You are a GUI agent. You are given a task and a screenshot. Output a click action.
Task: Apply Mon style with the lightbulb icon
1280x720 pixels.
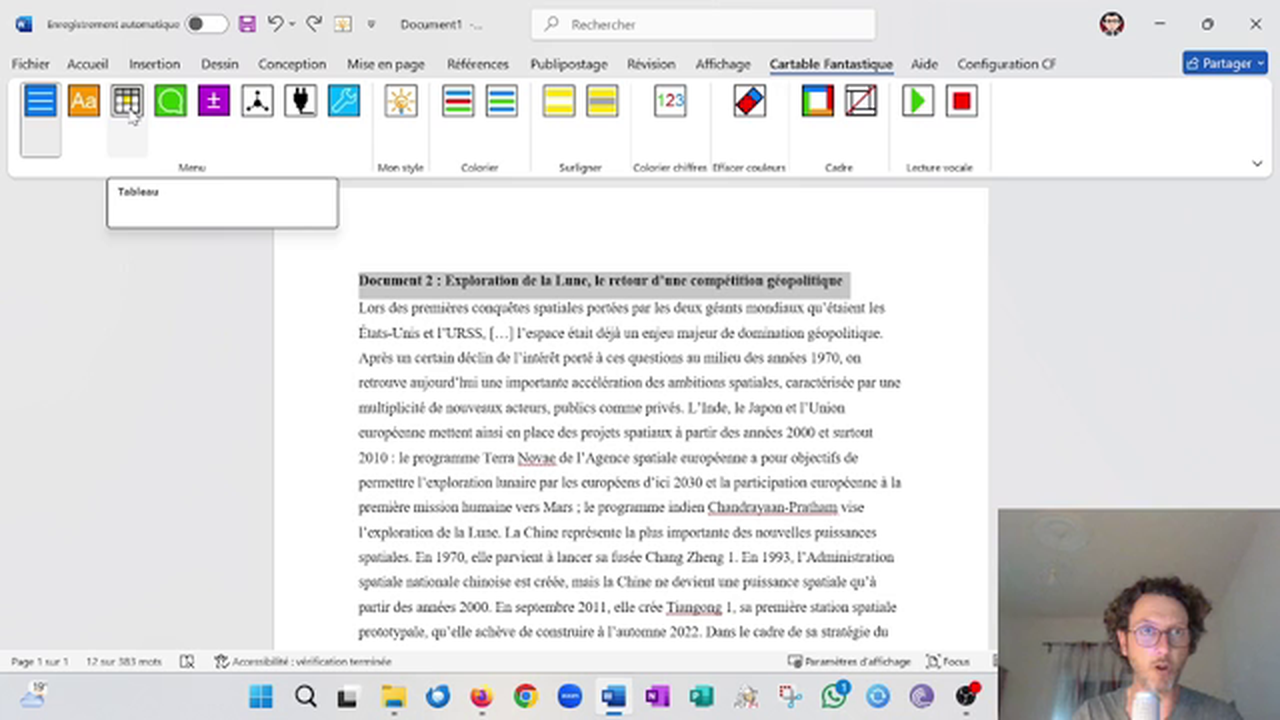click(400, 100)
